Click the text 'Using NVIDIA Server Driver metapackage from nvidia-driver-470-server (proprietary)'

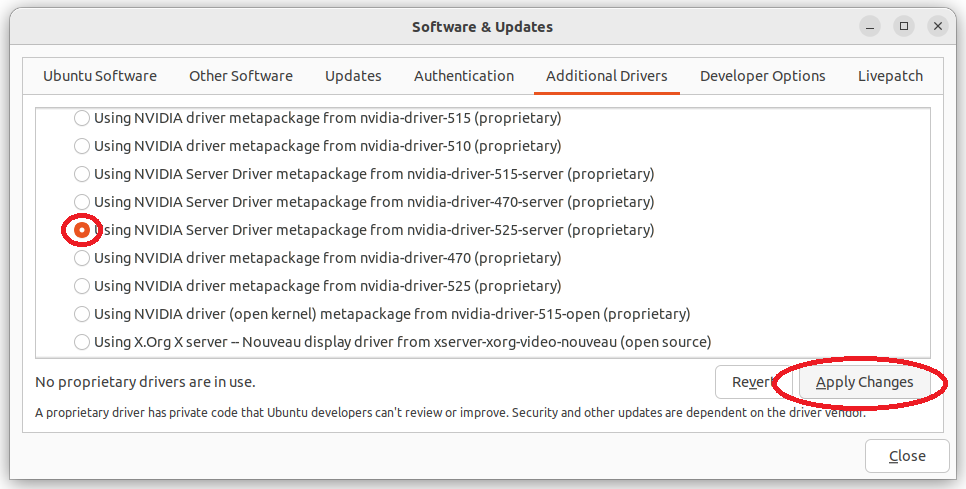click(374, 202)
